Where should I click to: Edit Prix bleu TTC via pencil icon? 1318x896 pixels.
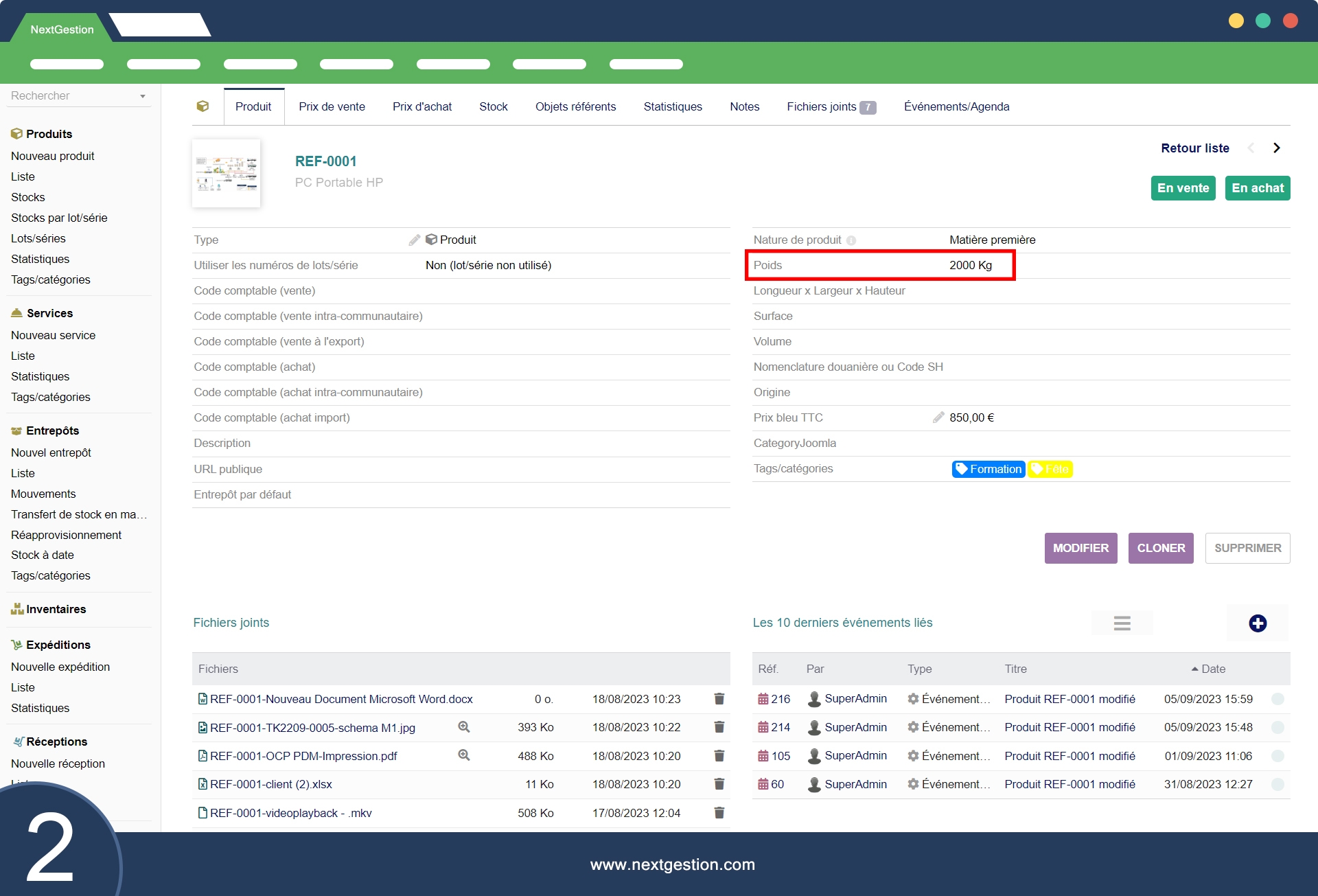pyautogui.click(x=938, y=417)
